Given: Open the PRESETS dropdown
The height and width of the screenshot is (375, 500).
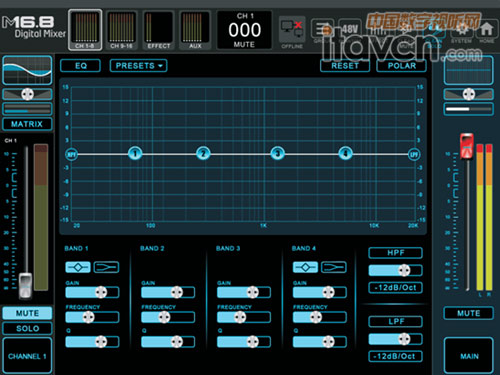Looking at the screenshot, I should [x=138, y=66].
